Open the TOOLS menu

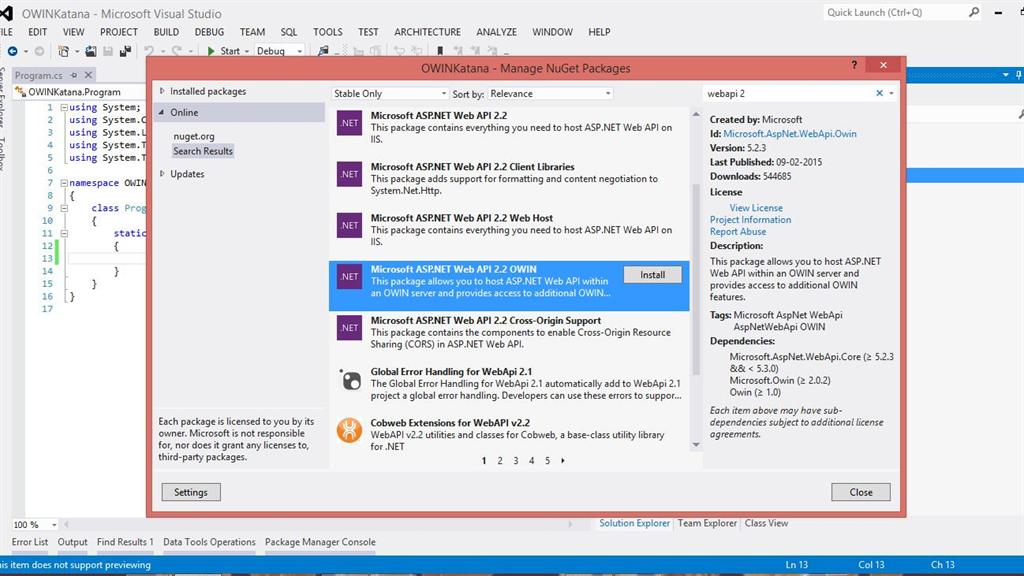tap(327, 32)
